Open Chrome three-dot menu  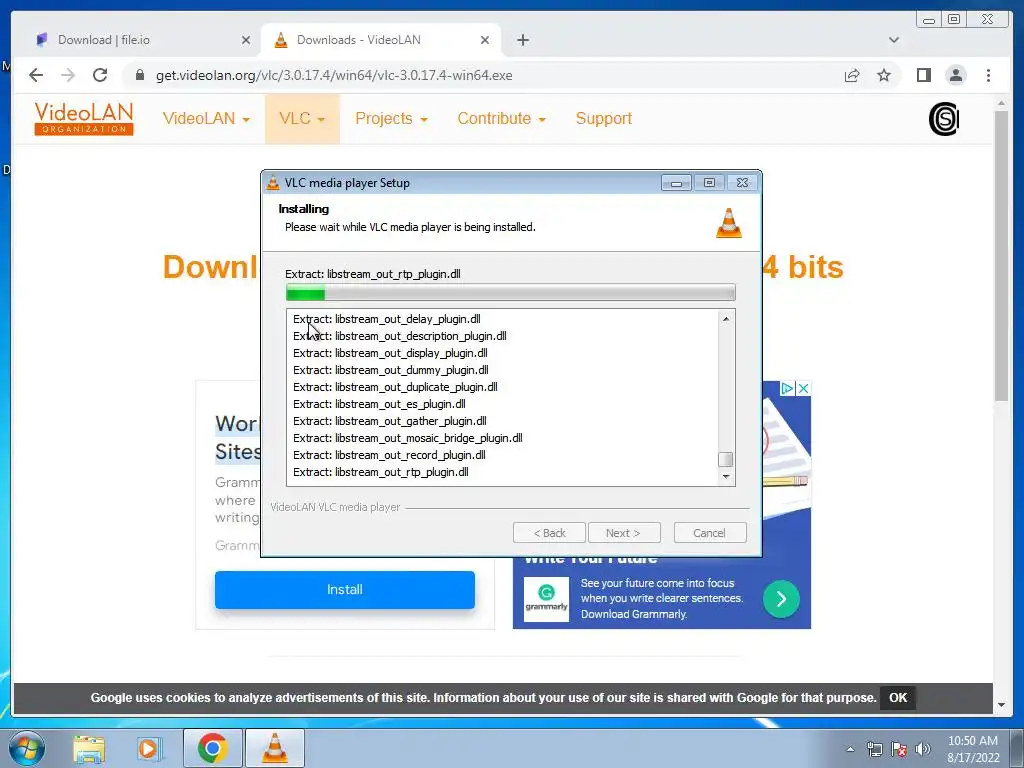pyautogui.click(x=988, y=76)
